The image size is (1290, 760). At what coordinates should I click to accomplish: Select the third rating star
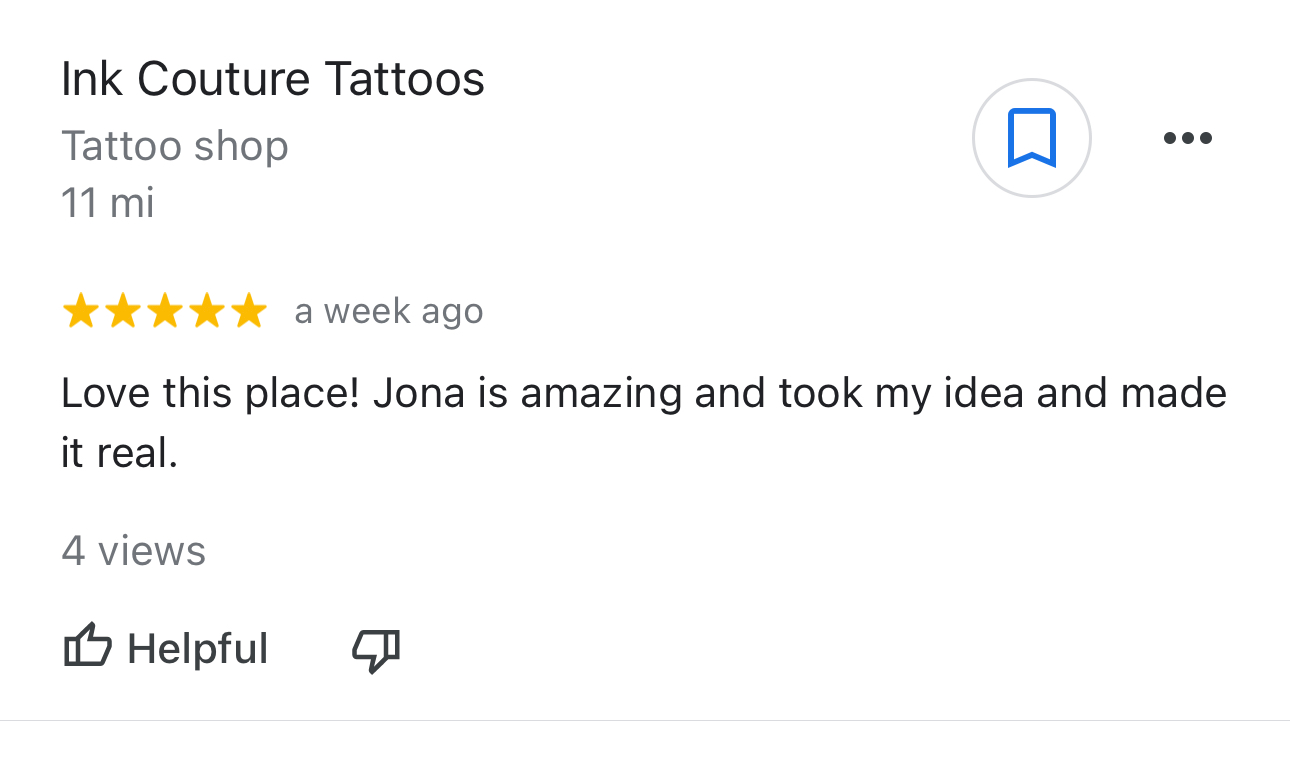[164, 312]
